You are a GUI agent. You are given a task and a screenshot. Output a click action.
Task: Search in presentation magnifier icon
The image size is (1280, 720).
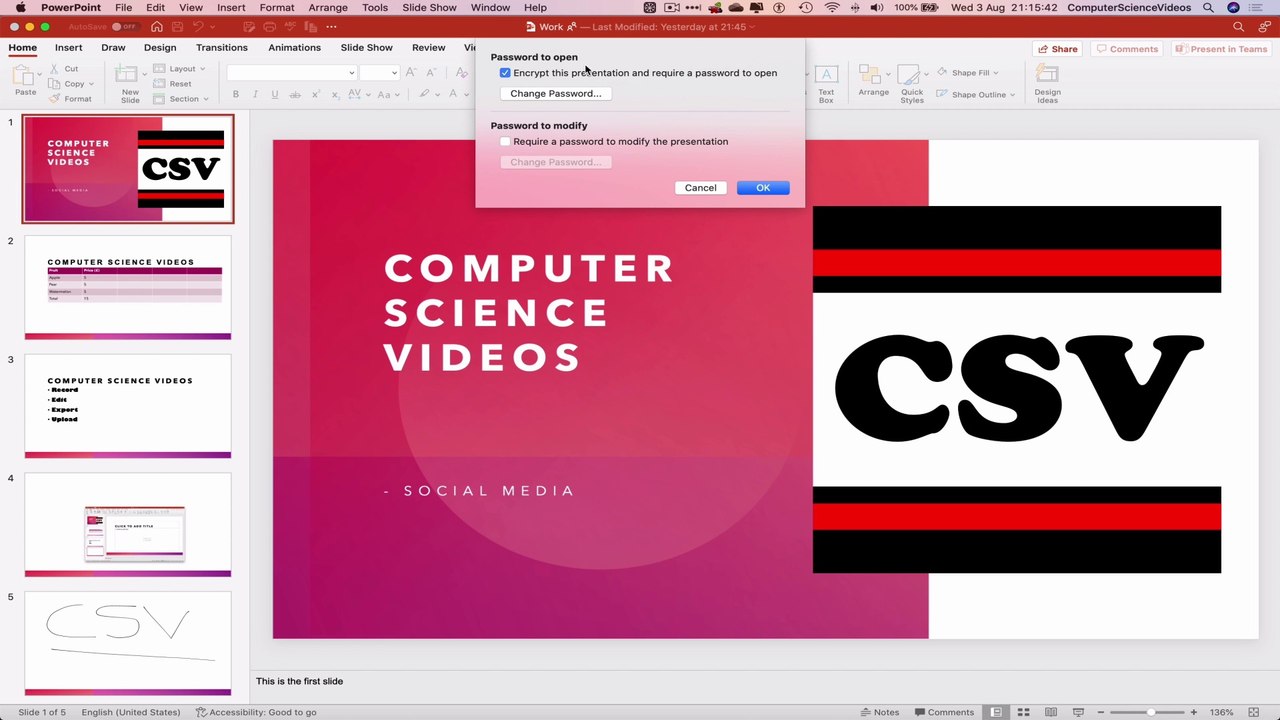pos(1238,27)
